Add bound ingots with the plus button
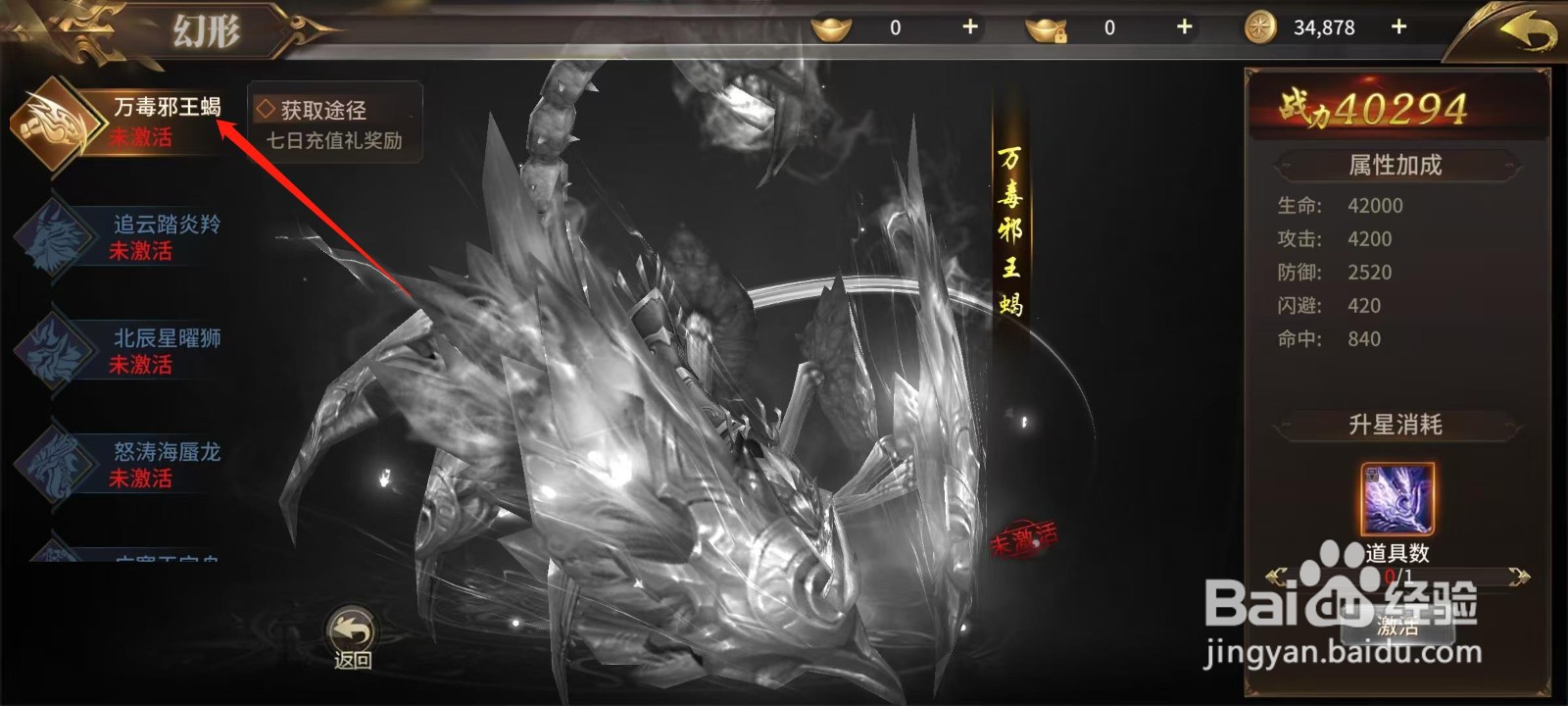1568x706 pixels. click(1184, 27)
